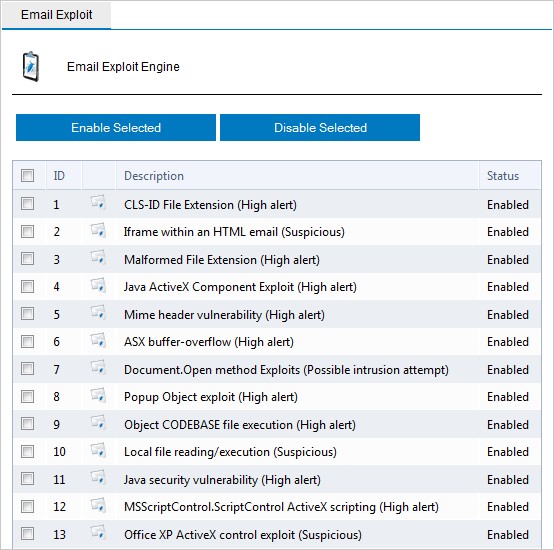554x550 pixels.
Task: Click the icon for Office XP ActiveX exploit
Action: click(98, 532)
